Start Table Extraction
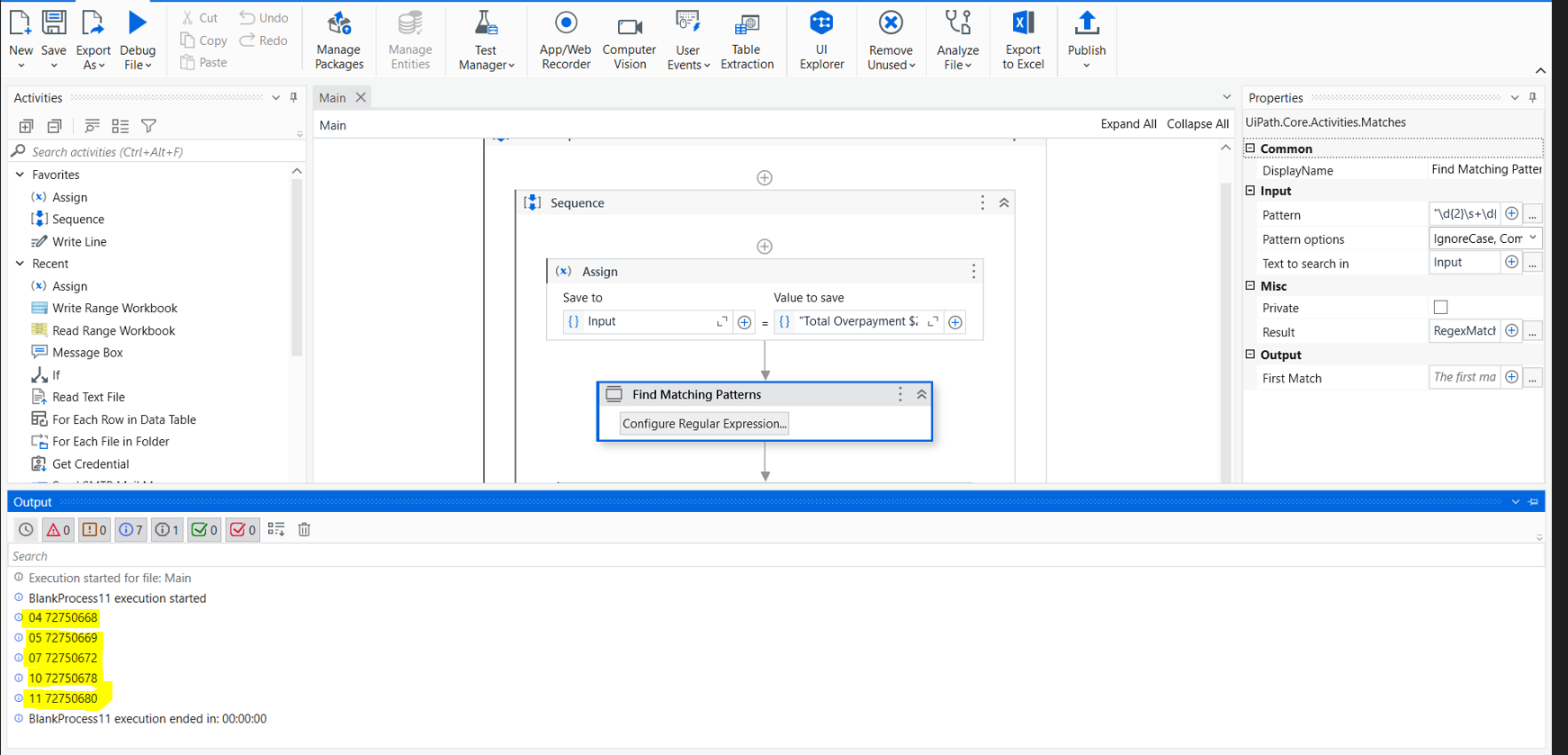1568x755 pixels. pos(747,39)
